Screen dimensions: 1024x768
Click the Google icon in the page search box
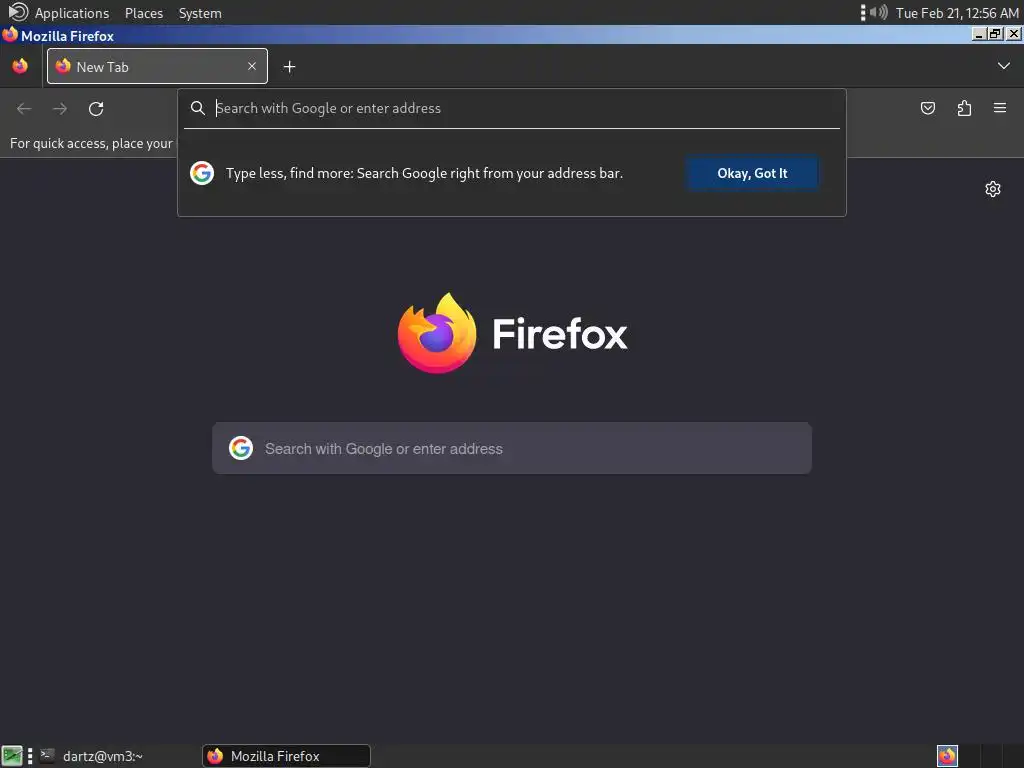coord(241,448)
